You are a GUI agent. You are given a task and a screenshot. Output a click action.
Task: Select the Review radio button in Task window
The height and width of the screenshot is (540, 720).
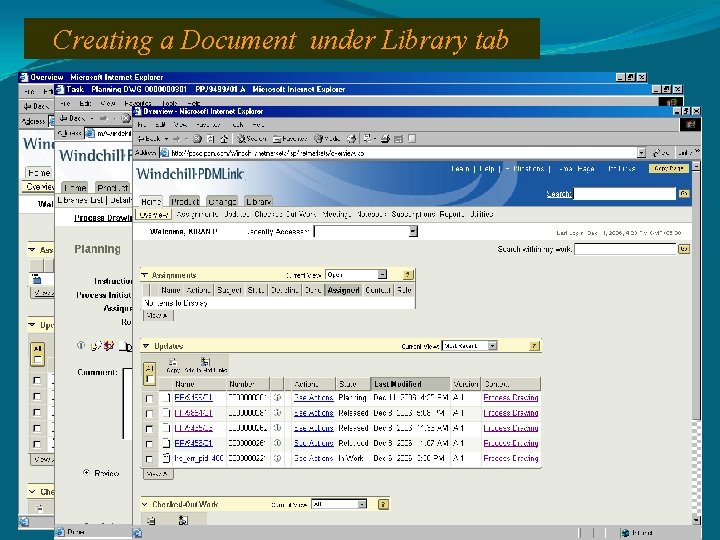tap(86, 472)
